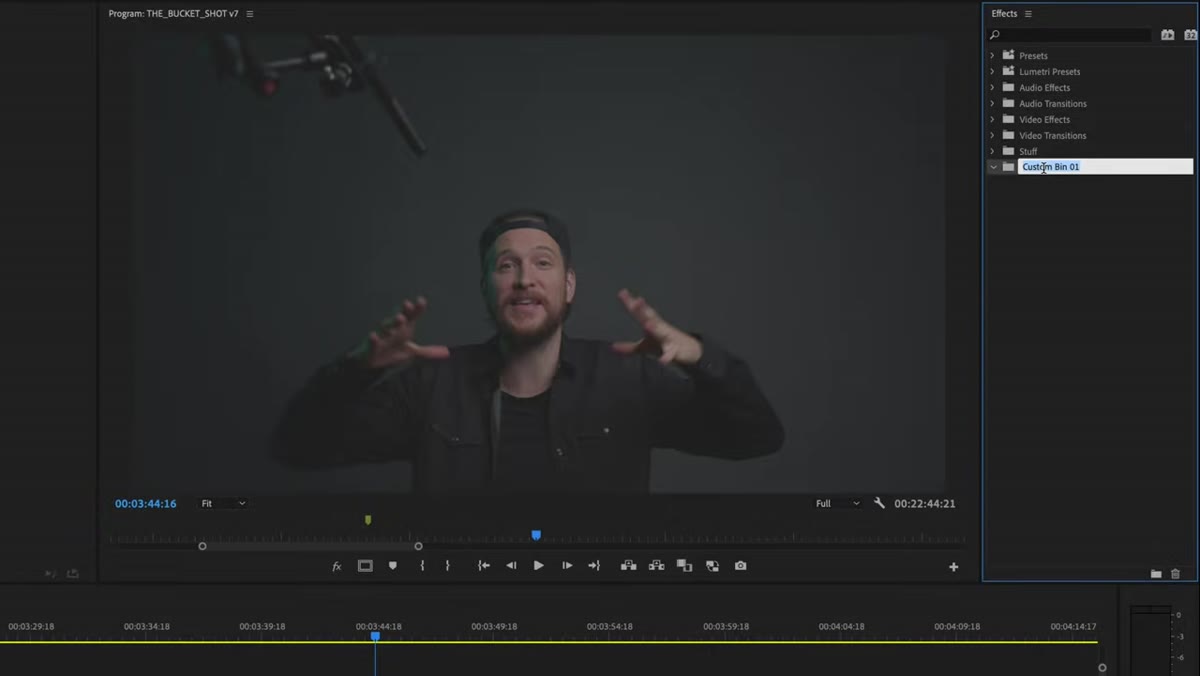Expand the Lumetri Presets folder

click(992, 72)
